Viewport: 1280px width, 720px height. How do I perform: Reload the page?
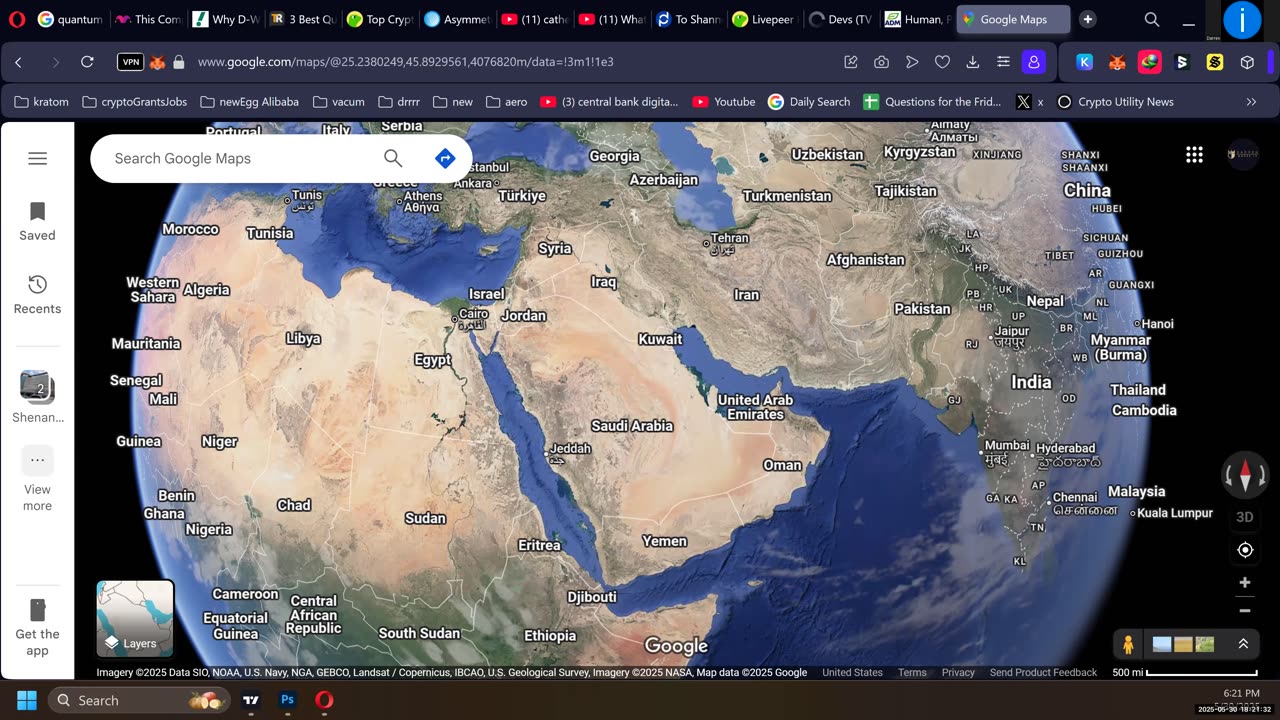coord(87,62)
